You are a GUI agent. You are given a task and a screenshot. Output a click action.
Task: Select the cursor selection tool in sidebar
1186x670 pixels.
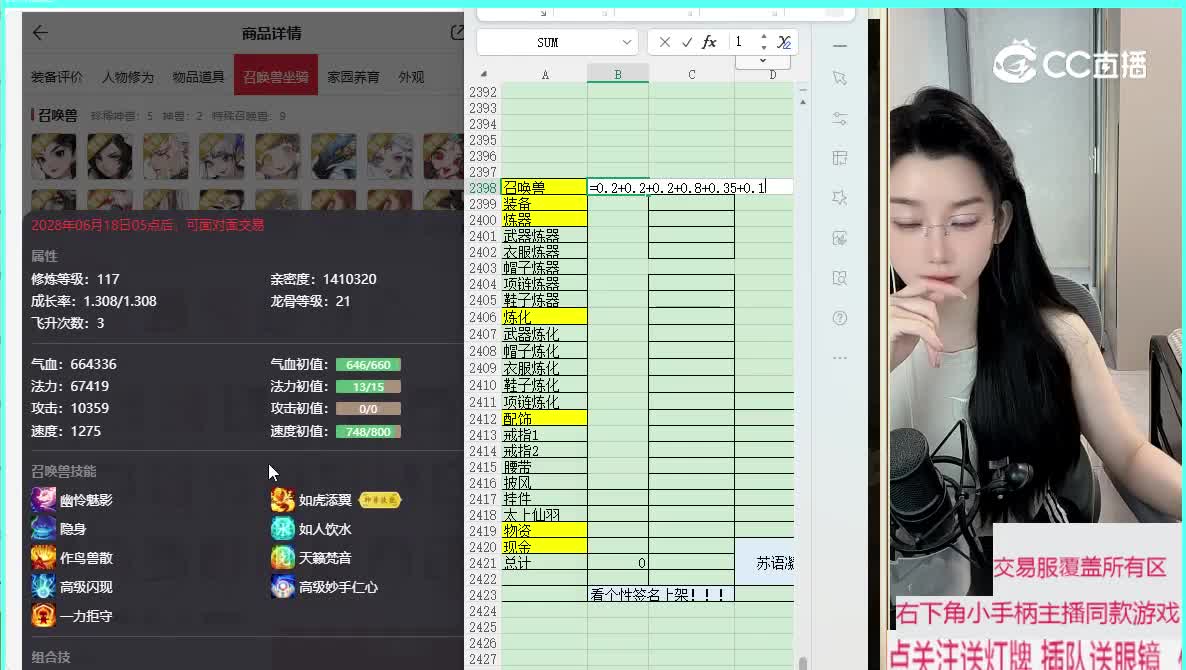840,78
